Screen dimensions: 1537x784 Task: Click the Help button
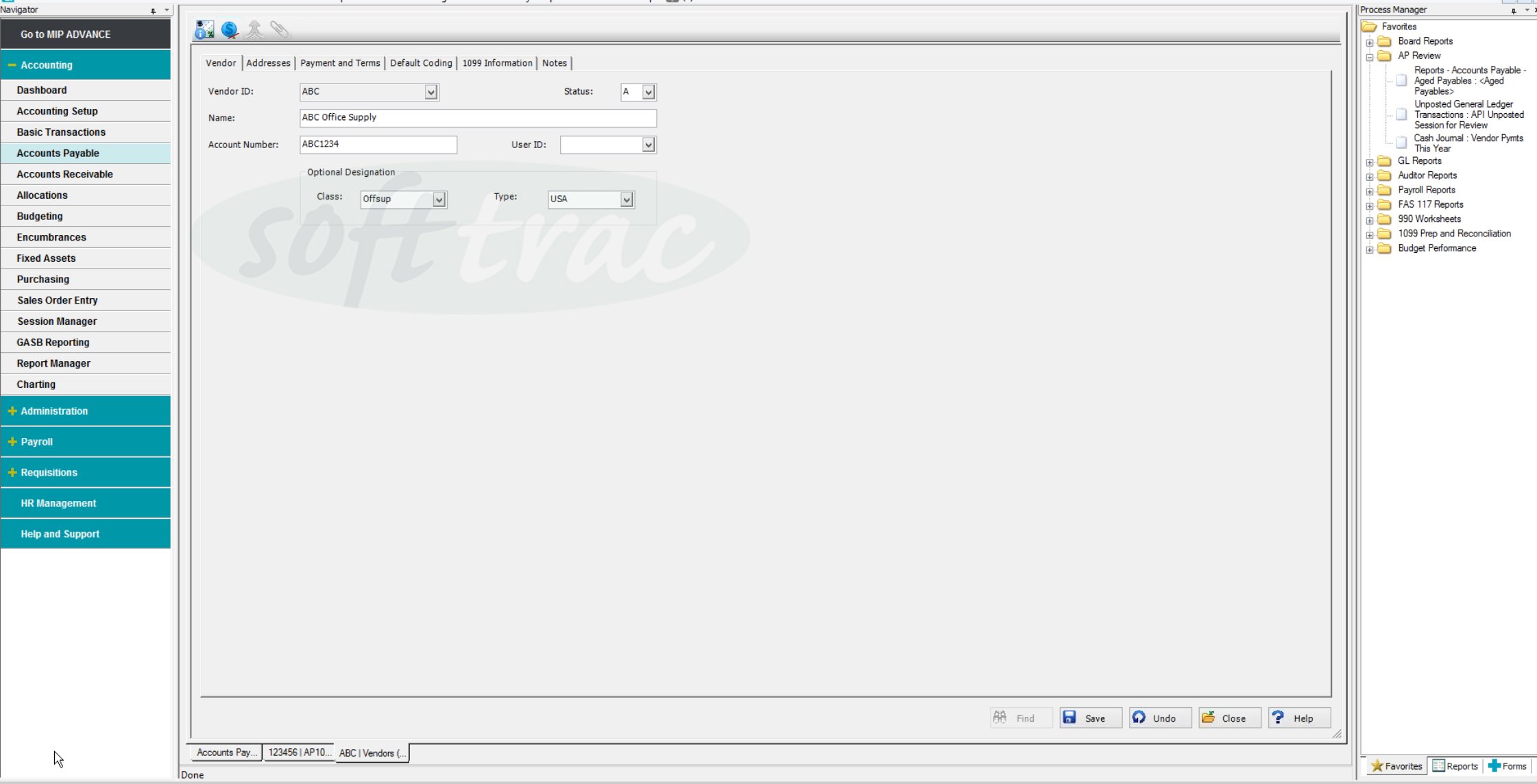tap(1299, 718)
